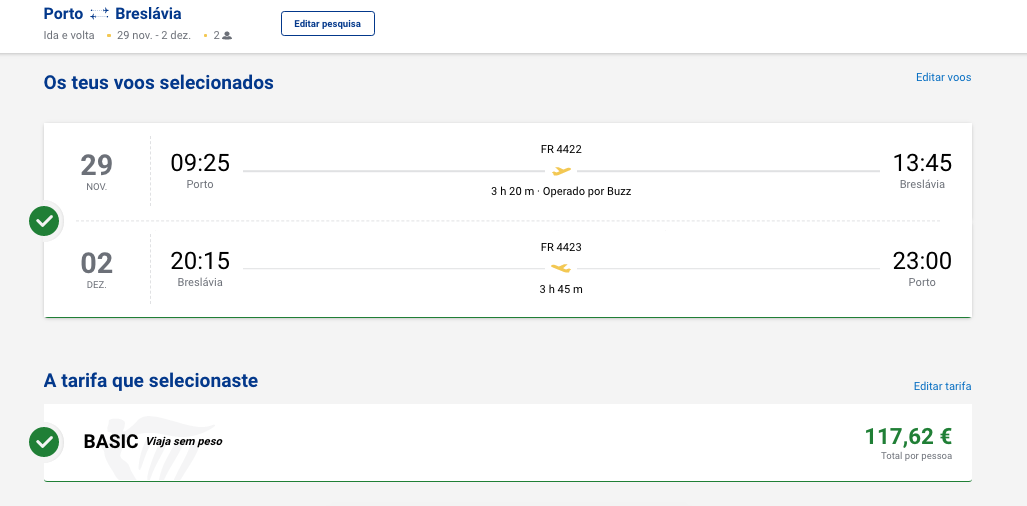
Task: Click the 09:25 Porto departure time
Action: point(200,163)
